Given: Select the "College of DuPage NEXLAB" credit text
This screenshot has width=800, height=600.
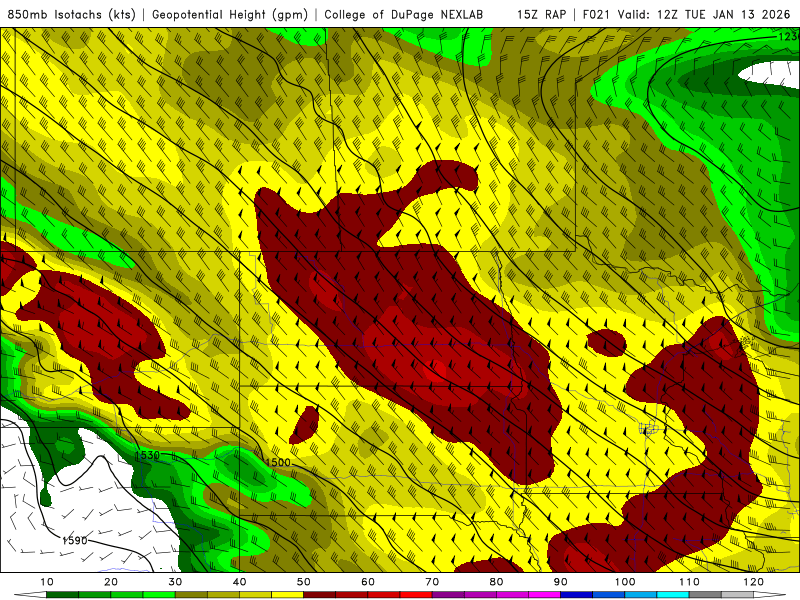Looking at the screenshot, I should (404, 14).
